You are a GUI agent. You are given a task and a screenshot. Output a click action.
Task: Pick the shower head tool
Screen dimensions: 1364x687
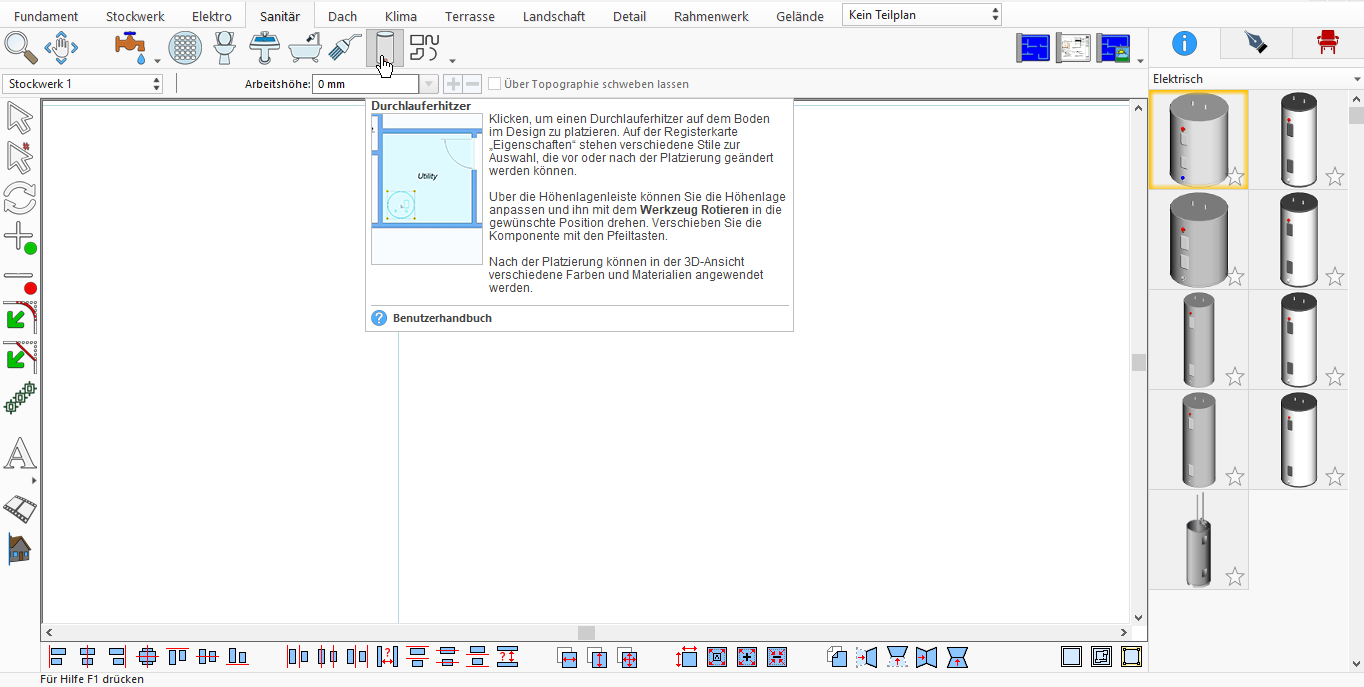[x=345, y=47]
